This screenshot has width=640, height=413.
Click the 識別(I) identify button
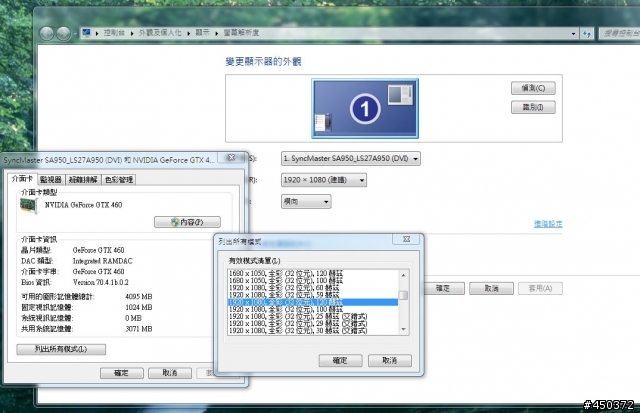point(533,107)
